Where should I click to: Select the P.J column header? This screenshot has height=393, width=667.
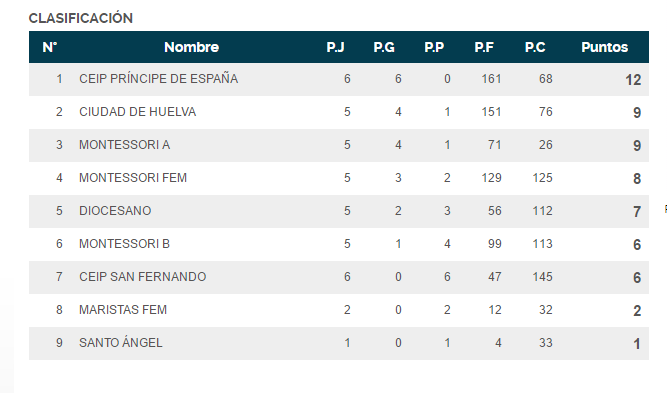pos(335,47)
